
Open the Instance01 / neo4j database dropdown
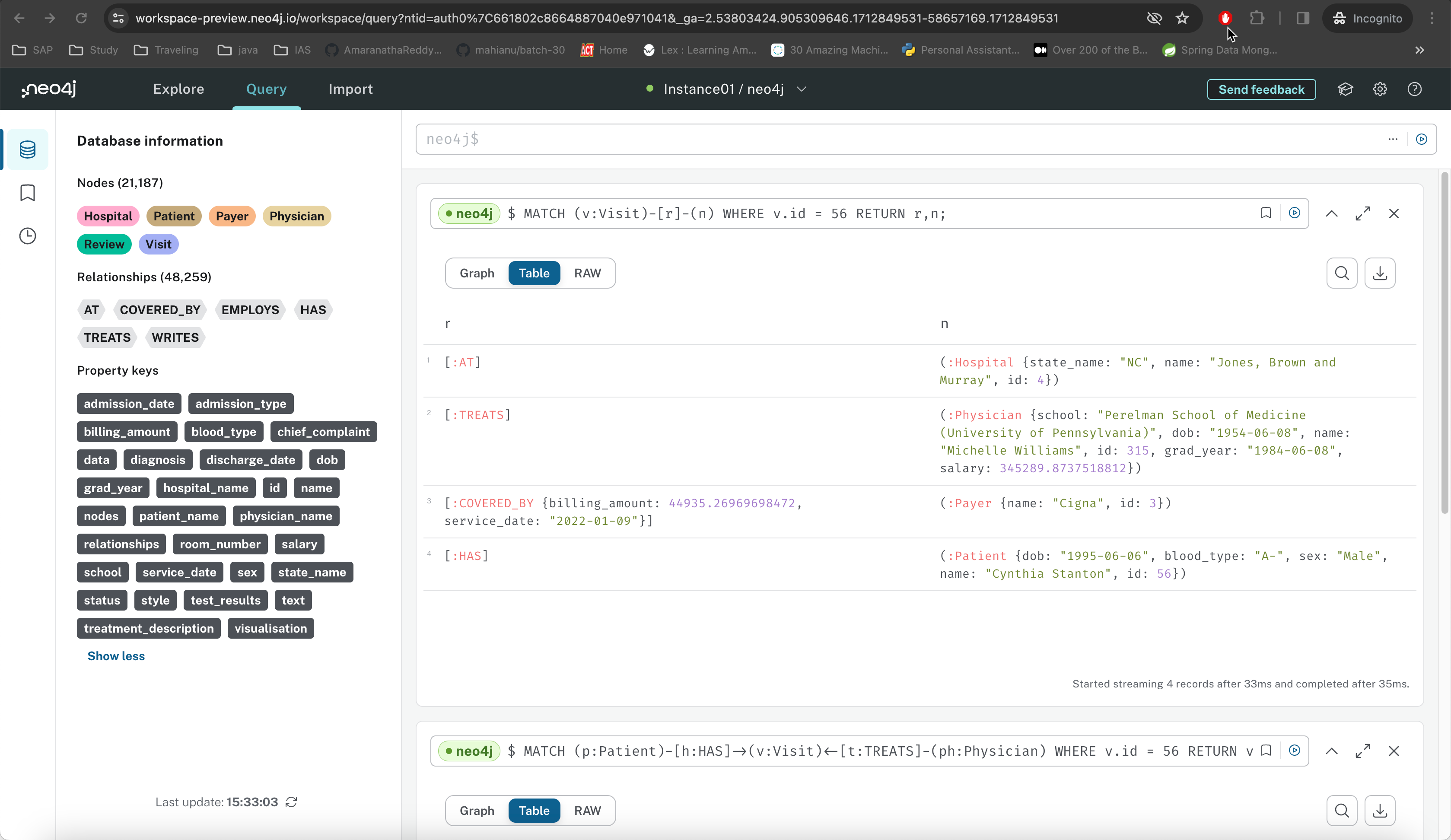(x=727, y=89)
